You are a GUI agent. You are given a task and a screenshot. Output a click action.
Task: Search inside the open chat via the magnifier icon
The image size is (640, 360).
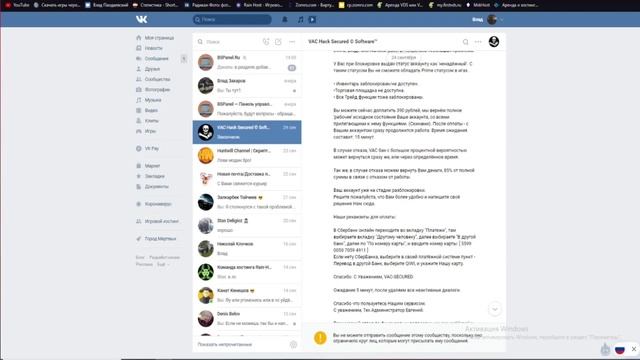(x=465, y=42)
